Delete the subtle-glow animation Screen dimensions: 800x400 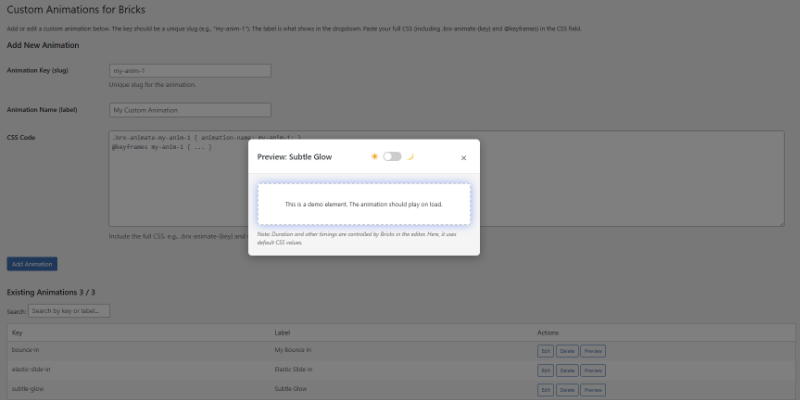pyautogui.click(x=567, y=390)
